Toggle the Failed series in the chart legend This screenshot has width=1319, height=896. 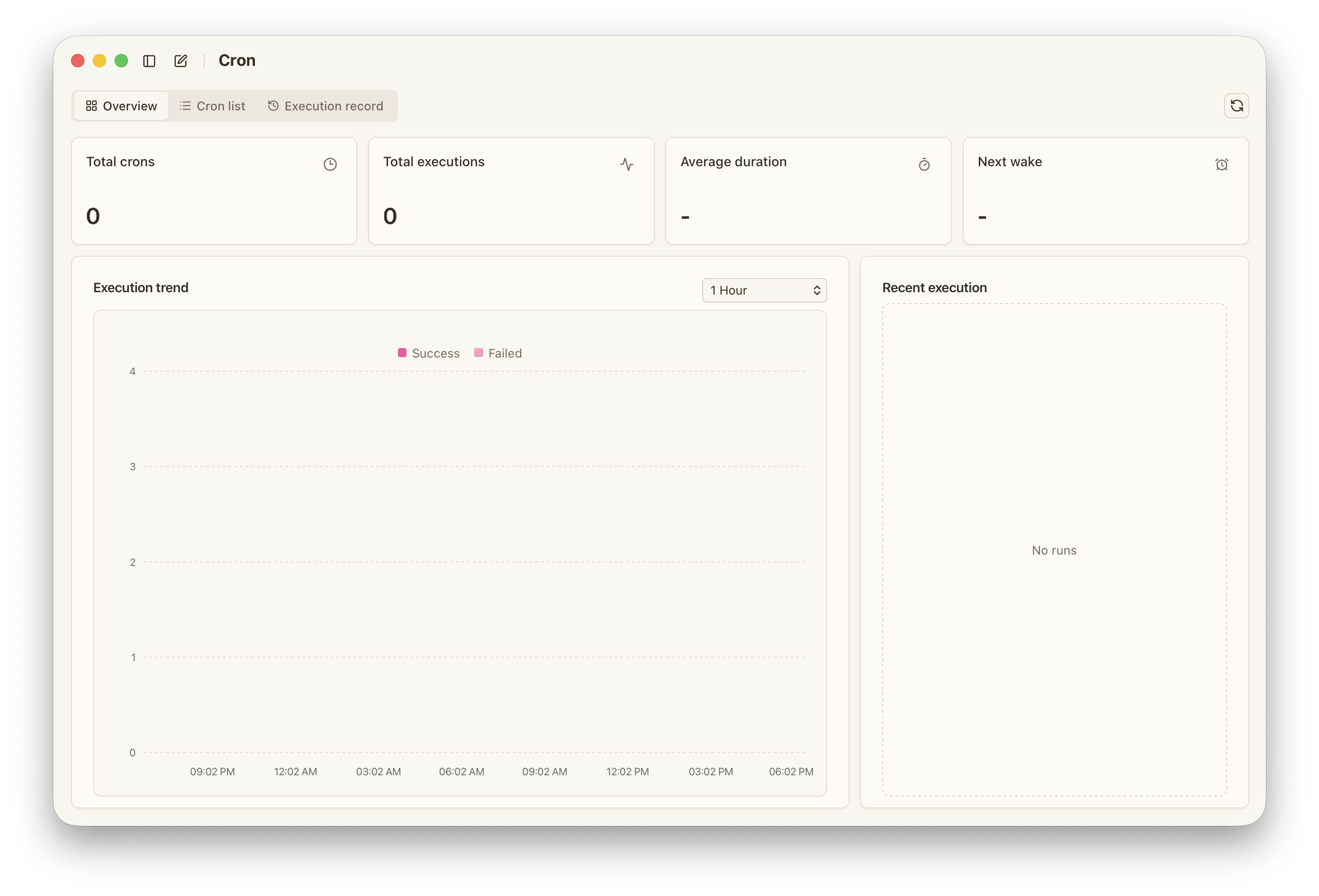click(x=498, y=352)
